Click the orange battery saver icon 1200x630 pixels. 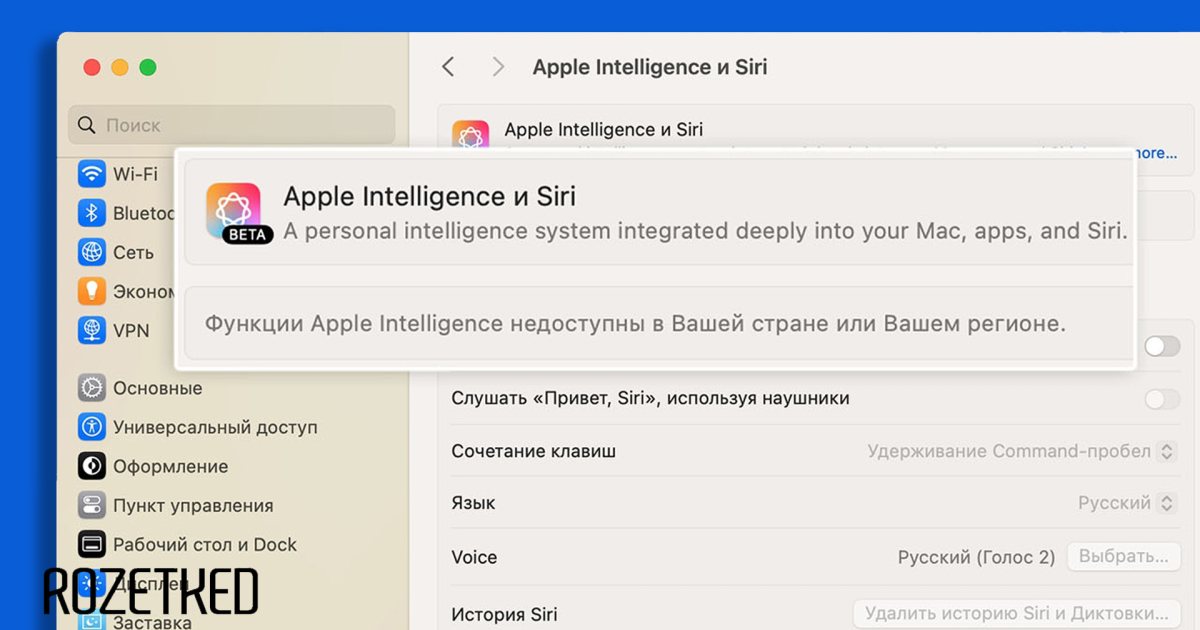(92, 291)
